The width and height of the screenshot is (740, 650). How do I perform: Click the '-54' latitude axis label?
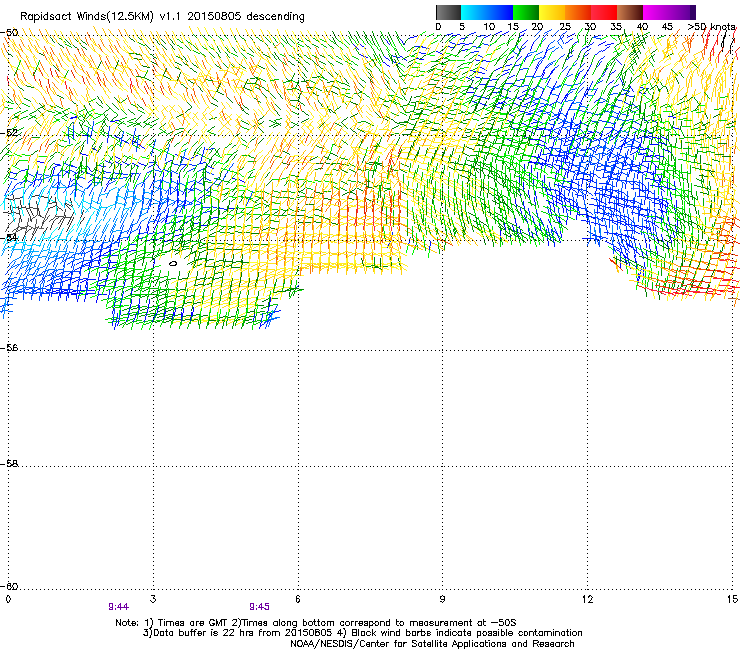click(9, 237)
